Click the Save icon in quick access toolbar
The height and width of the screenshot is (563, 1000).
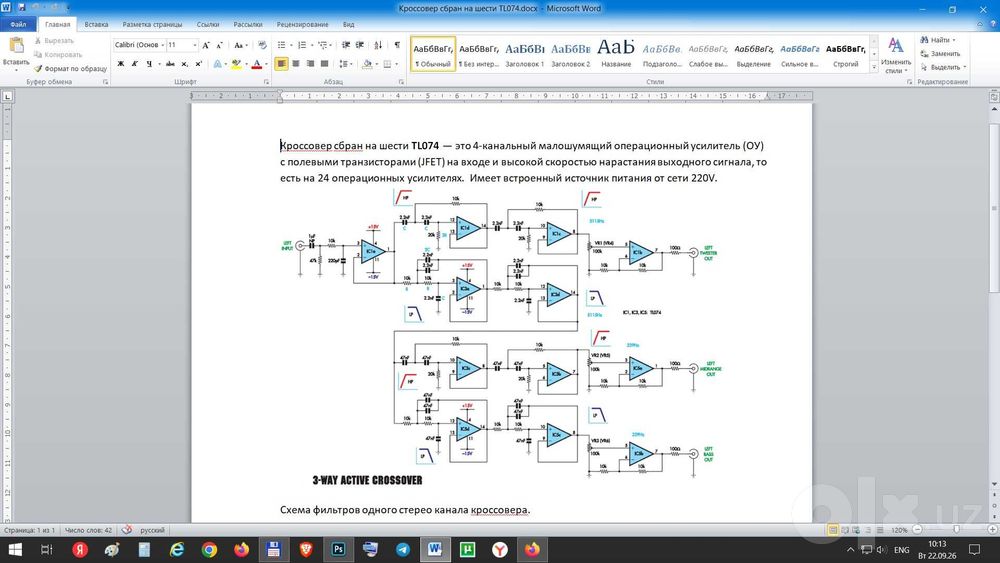click(x=21, y=8)
